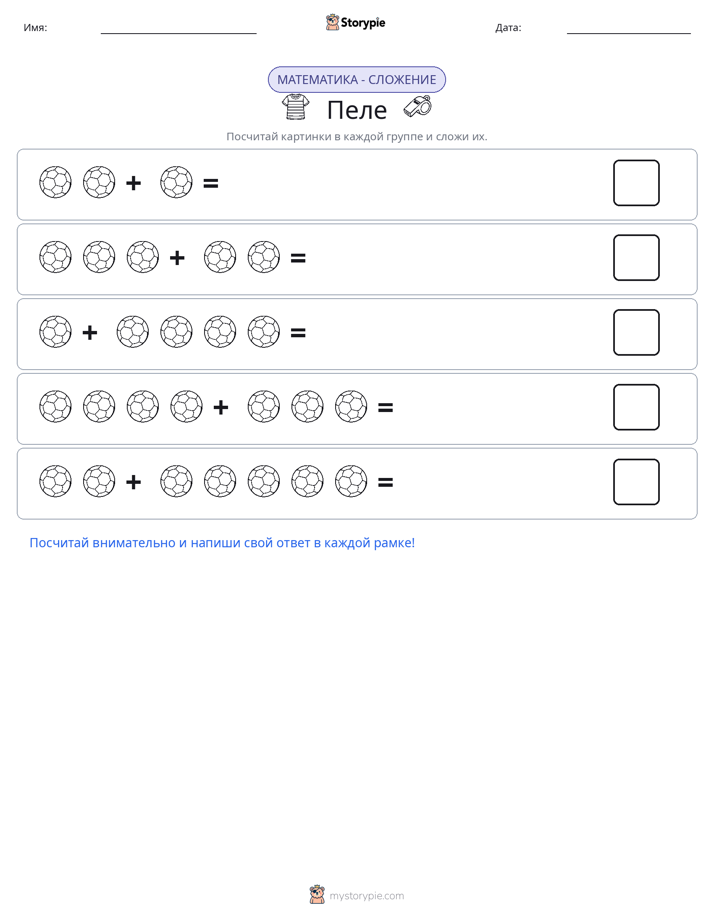Click the Storypie bear logo at top
Image resolution: width=714 pixels, height=924 pixels.
click(332, 22)
